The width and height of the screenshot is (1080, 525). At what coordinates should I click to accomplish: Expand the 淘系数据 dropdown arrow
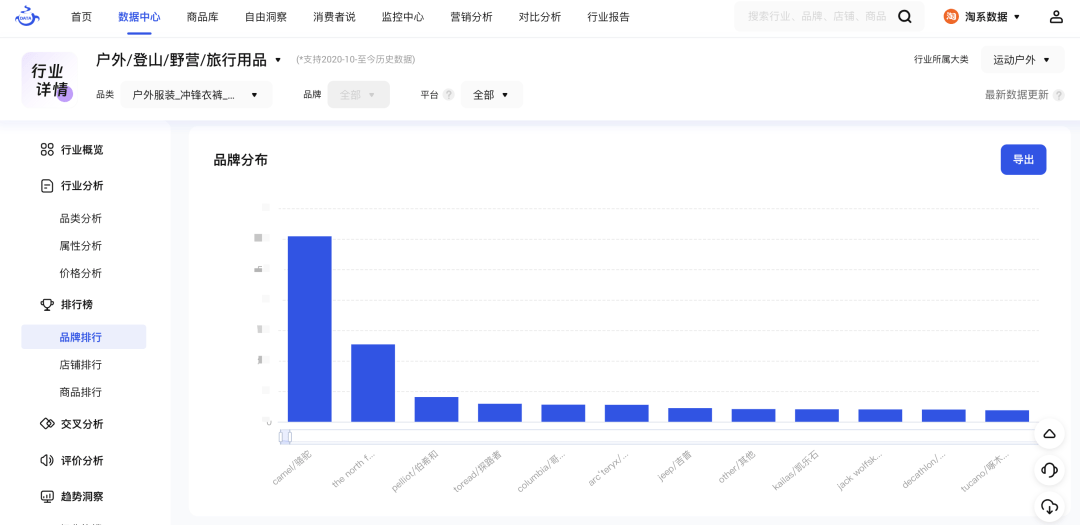pos(1017,17)
